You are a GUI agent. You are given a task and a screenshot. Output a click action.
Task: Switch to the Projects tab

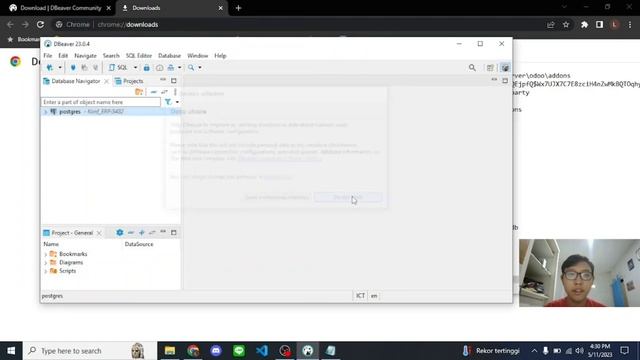tap(129, 81)
